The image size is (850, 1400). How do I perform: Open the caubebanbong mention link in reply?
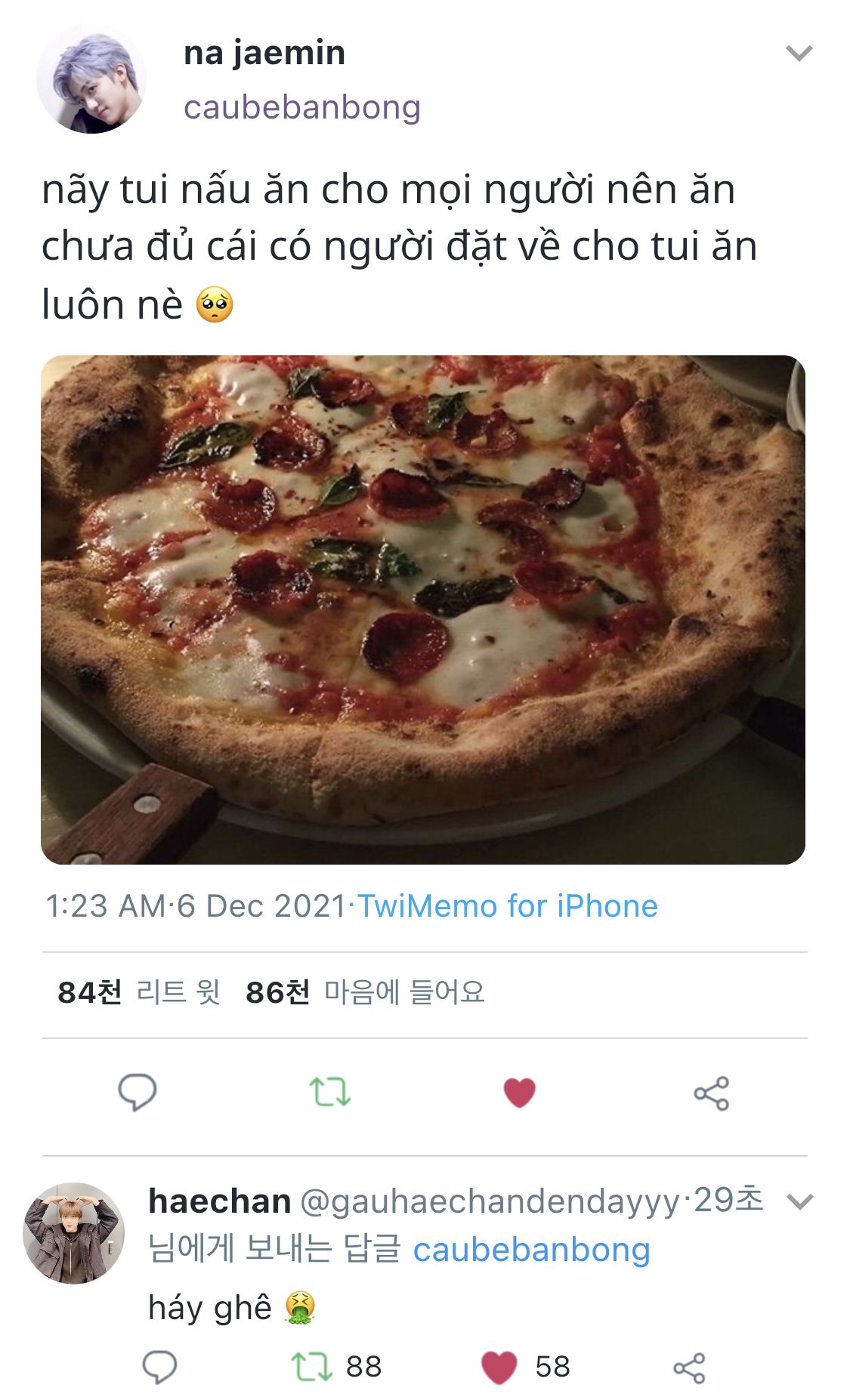click(x=531, y=1250)
